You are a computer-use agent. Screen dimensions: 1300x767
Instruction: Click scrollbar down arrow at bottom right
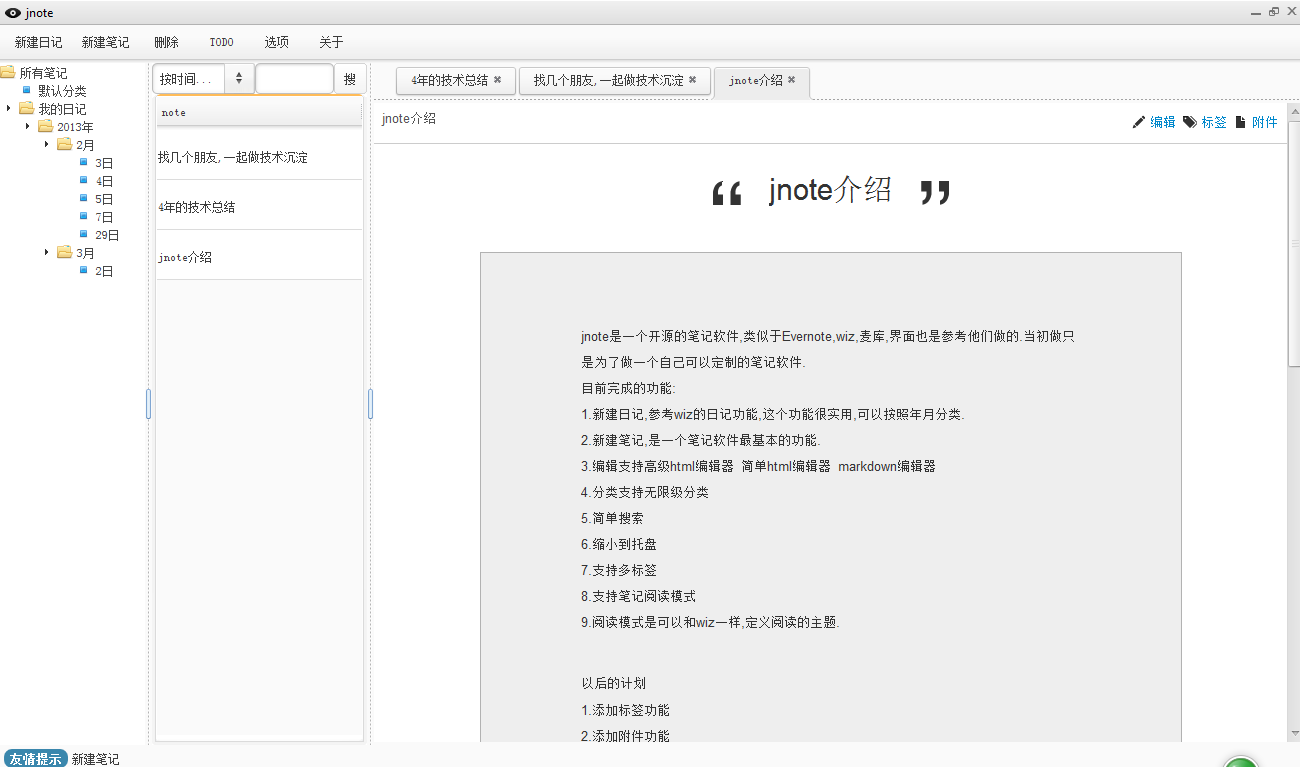pyautogui.click(x=1294, y=734)
